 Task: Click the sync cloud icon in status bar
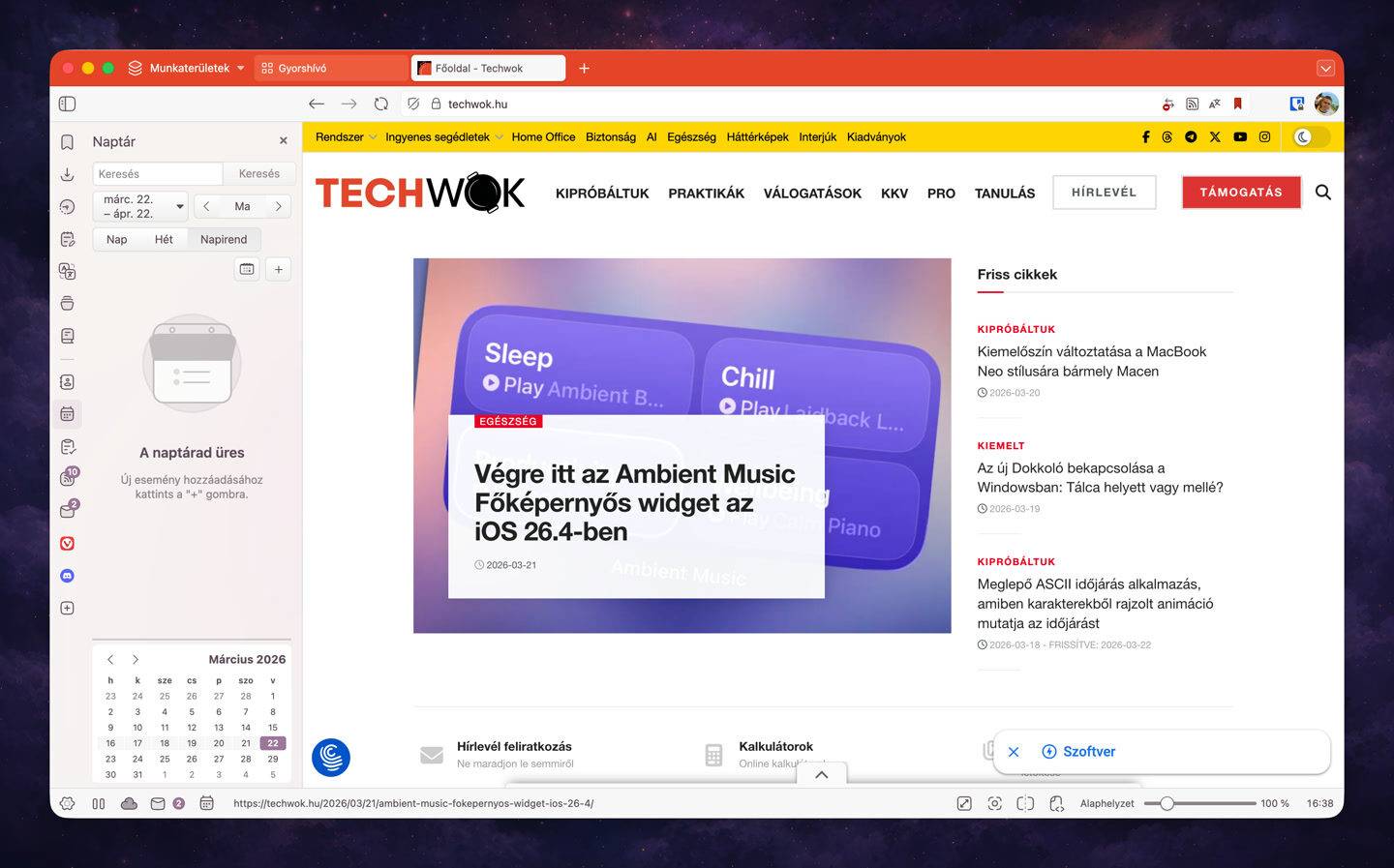[x=129, y=803]
